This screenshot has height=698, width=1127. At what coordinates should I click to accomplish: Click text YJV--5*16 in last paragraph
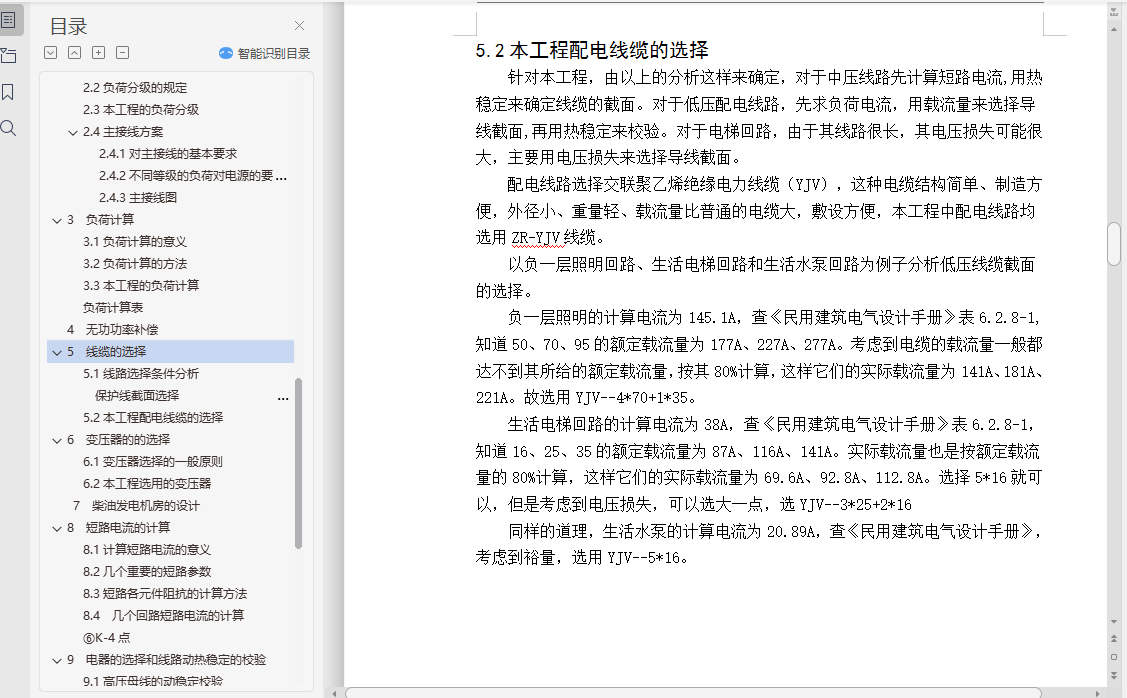point(643,558)
